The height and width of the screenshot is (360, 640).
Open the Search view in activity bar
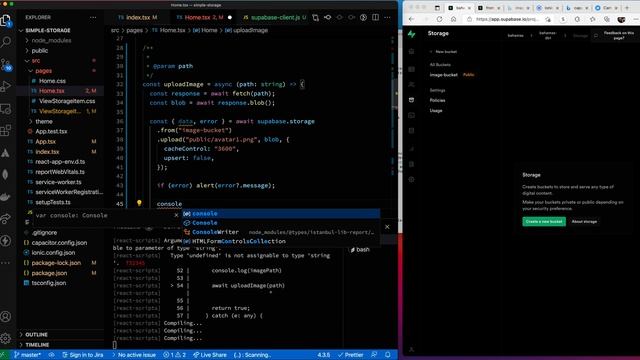[6, 42]
